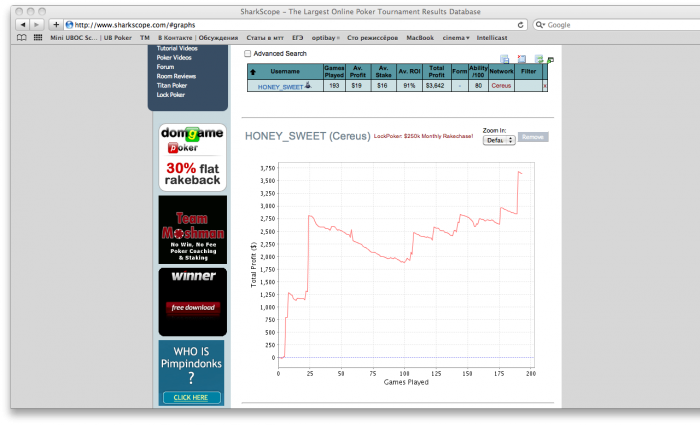Open Lock Poker sidebar link

click(171, 95)
